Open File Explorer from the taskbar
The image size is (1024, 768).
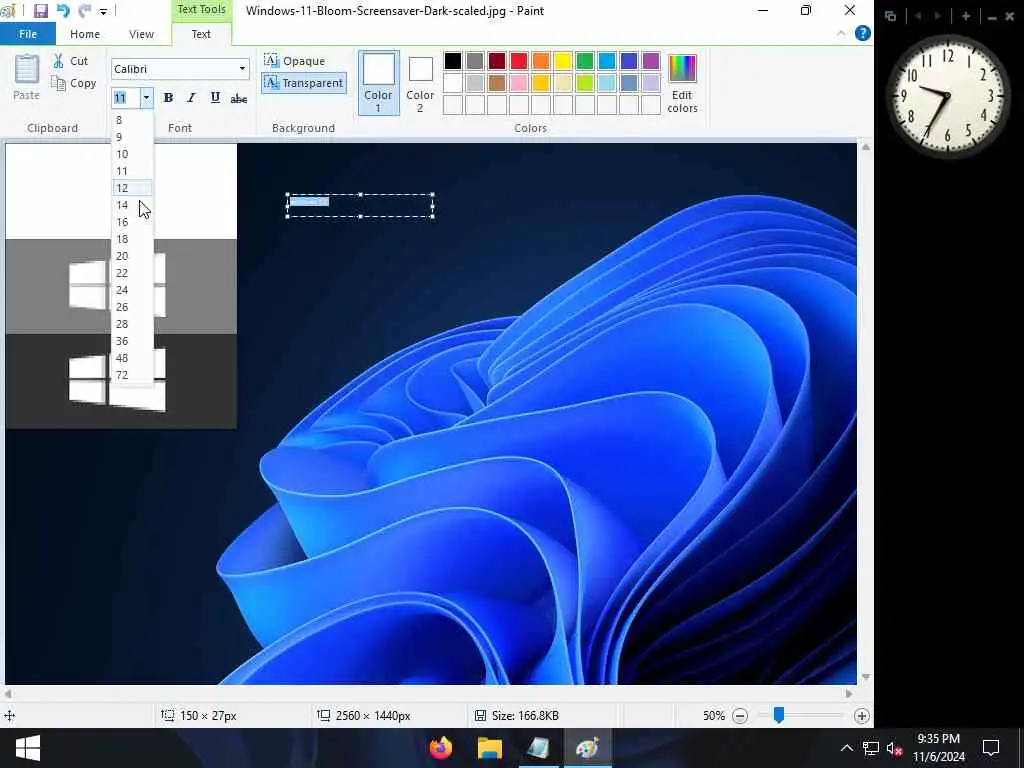[489, 748]
